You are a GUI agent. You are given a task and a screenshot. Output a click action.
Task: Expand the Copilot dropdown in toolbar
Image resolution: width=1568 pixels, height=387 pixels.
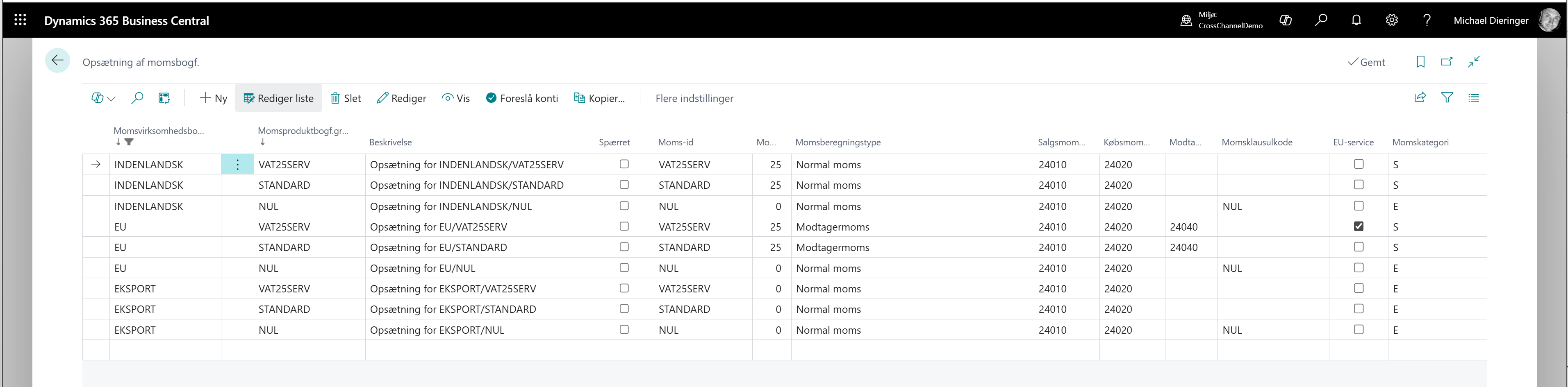pyautogui.click(x=103, y=98)
